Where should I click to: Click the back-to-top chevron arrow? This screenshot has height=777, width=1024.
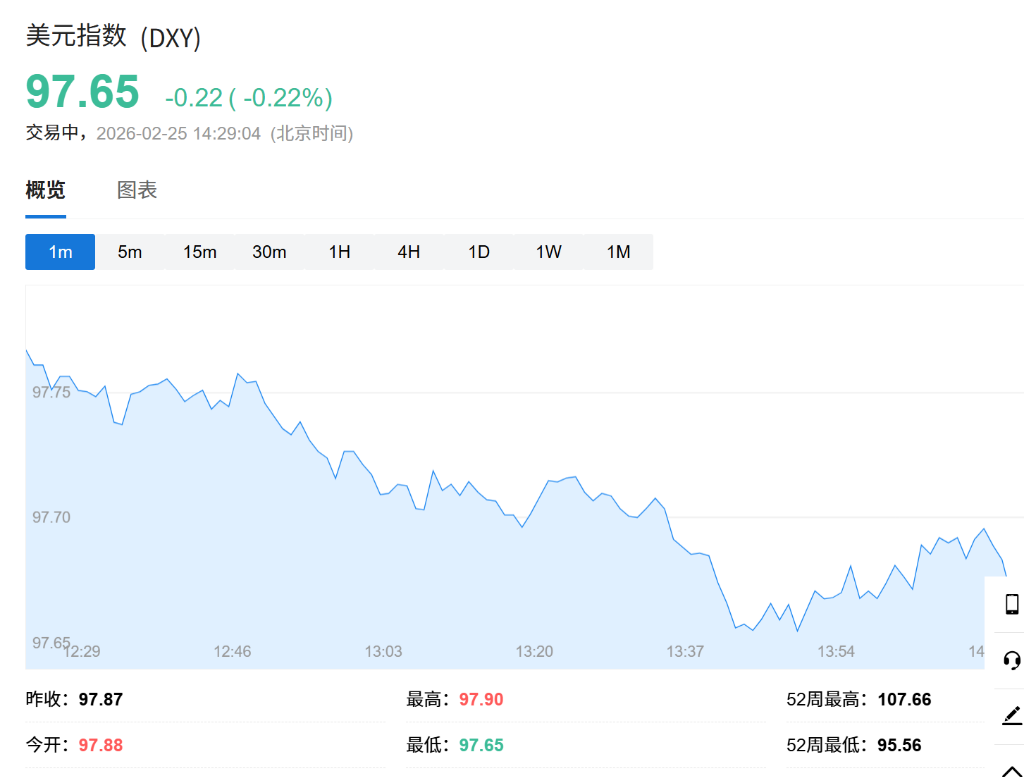1011,767
